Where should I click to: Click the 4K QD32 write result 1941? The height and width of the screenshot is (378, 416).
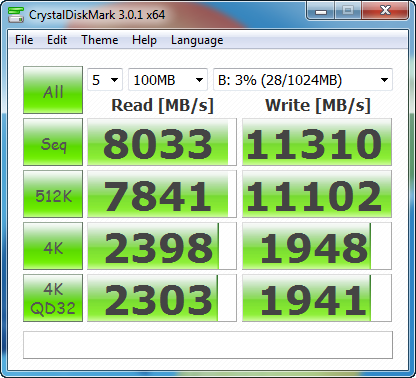(x=317, y=298)
